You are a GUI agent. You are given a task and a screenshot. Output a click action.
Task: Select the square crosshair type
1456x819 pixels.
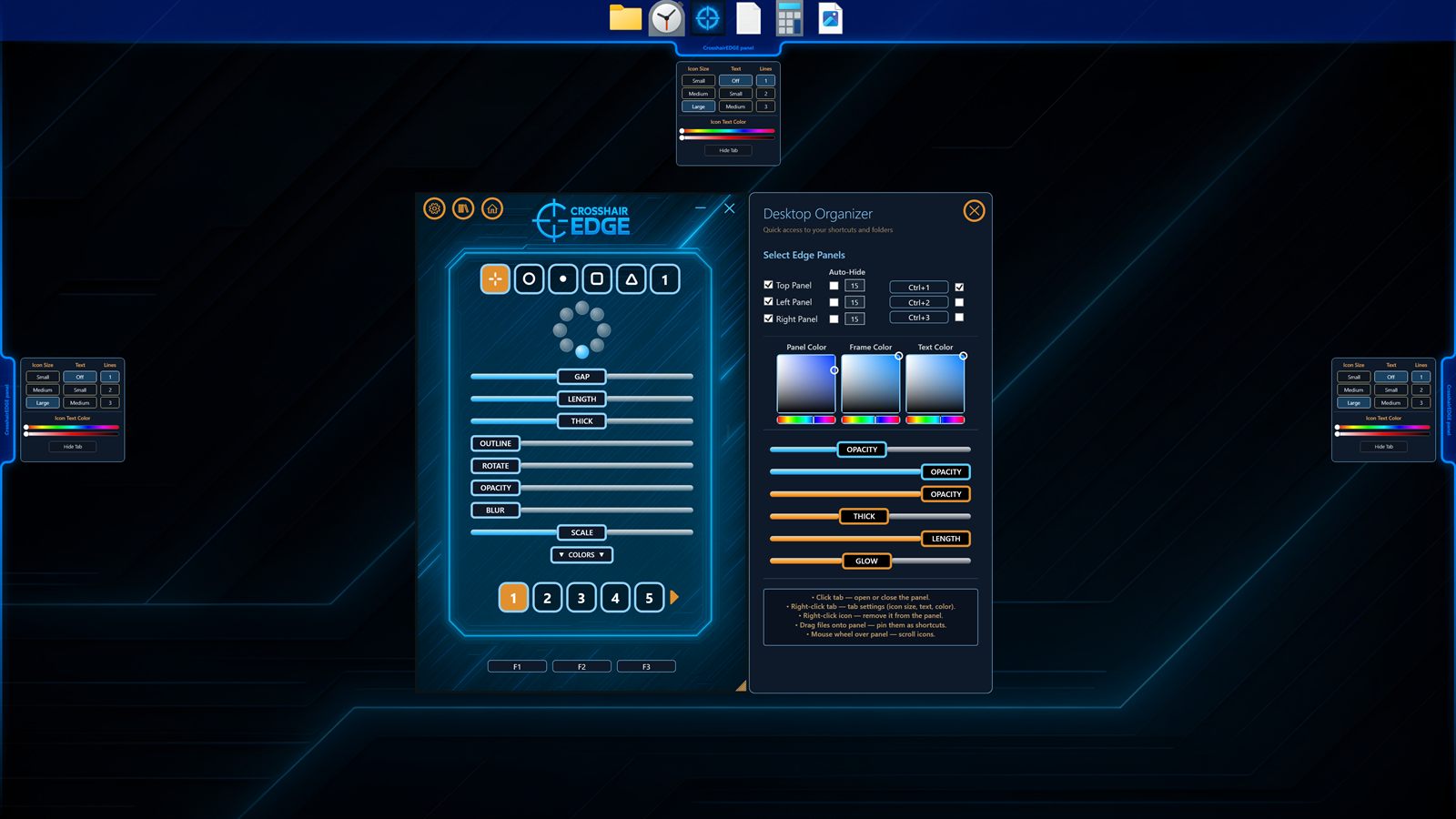point(597,279)
